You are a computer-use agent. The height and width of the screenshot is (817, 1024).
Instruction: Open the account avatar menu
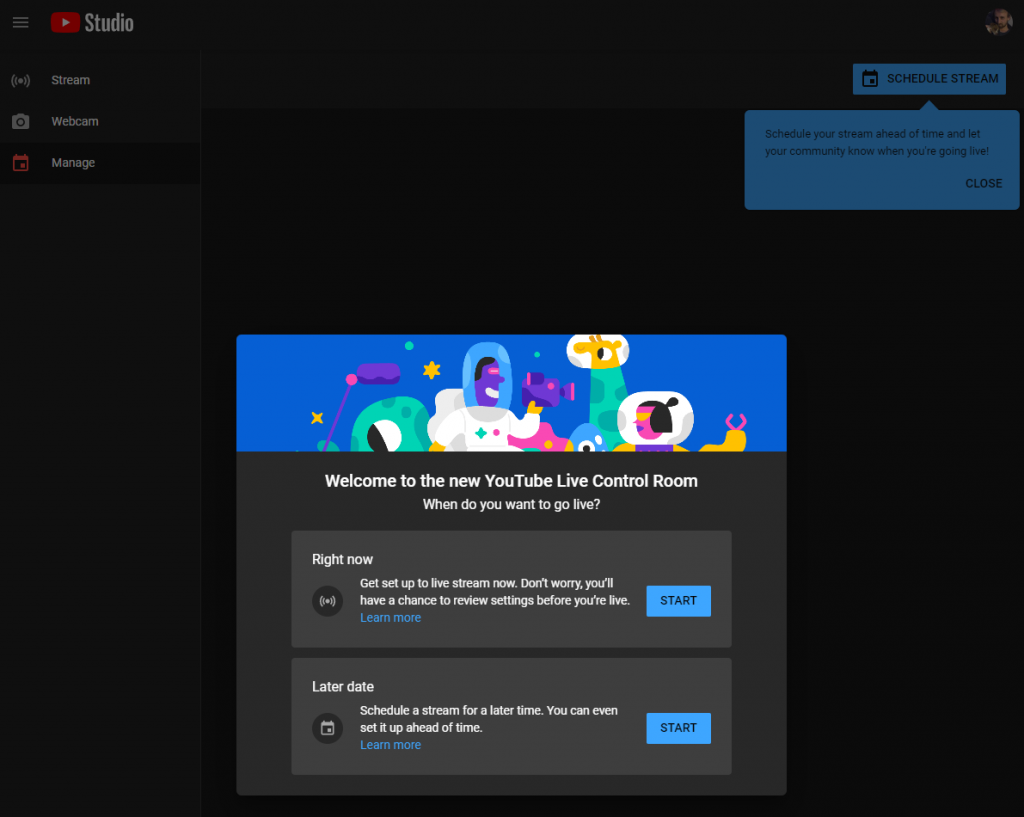(999, 22)
